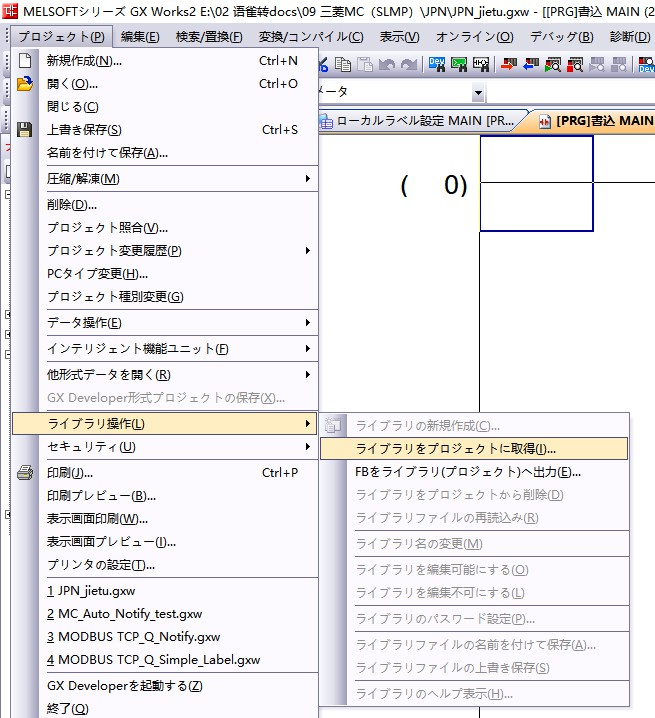This screenshot has width=655, height=718.
Task: Switch to [PRG]書込 MAIN tab
Action: pos(595,121)
